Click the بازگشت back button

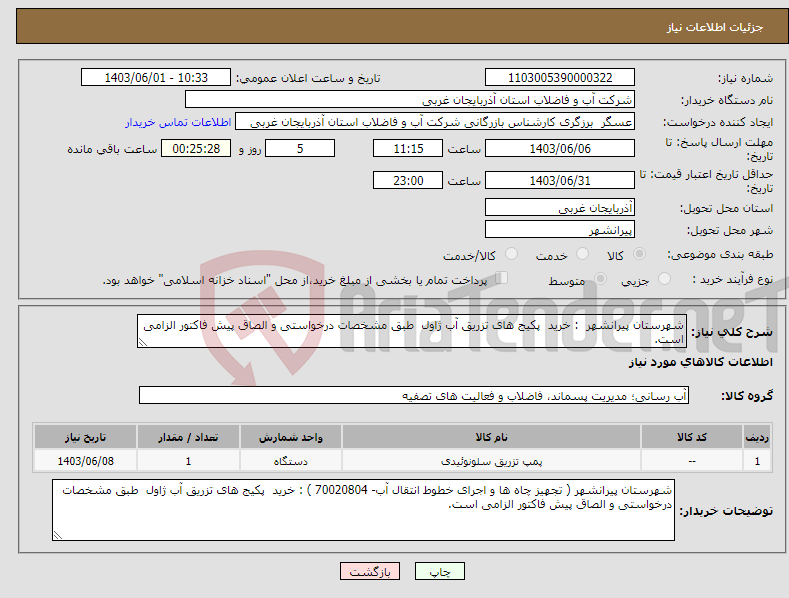click(370, 571)
